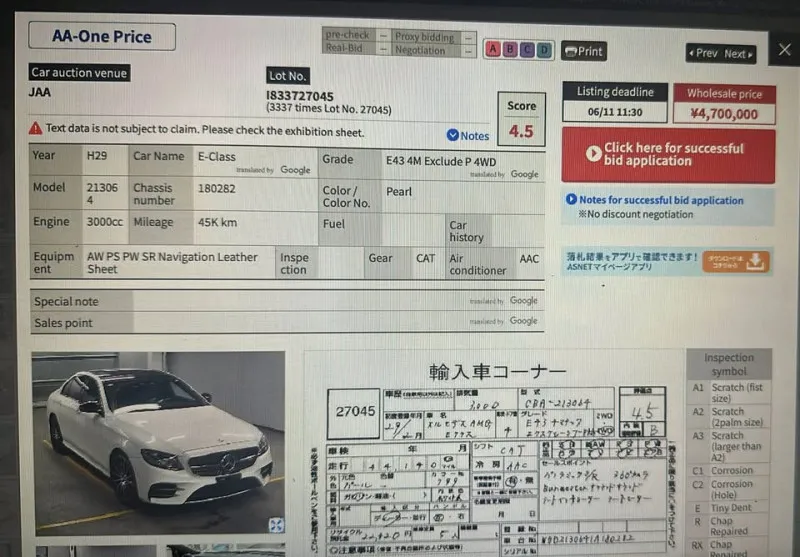Viewport: 800px width, 557px height.
Task: Go to the Prev lot
Action: 703,54
